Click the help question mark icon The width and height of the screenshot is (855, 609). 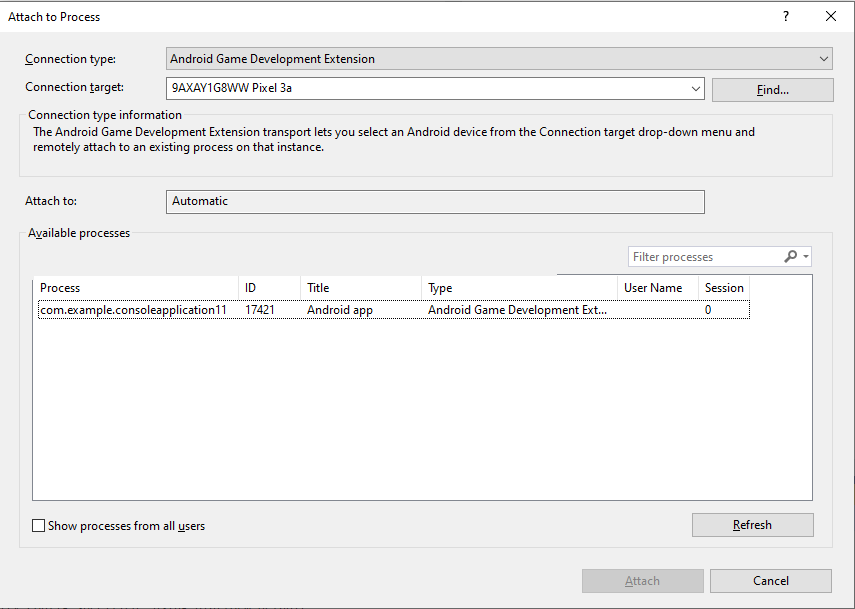(x=786, y=16)
